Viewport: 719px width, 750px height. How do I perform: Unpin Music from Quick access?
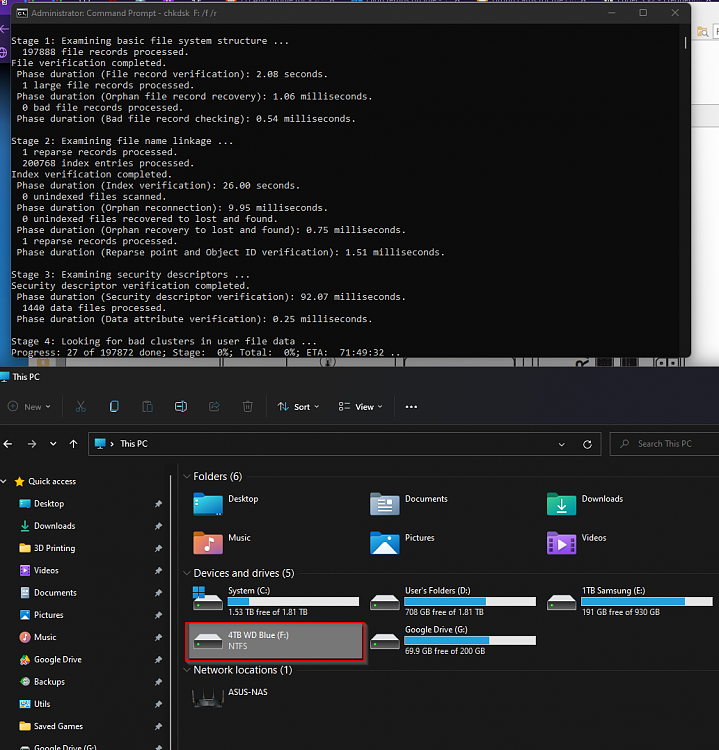[158, 637]
